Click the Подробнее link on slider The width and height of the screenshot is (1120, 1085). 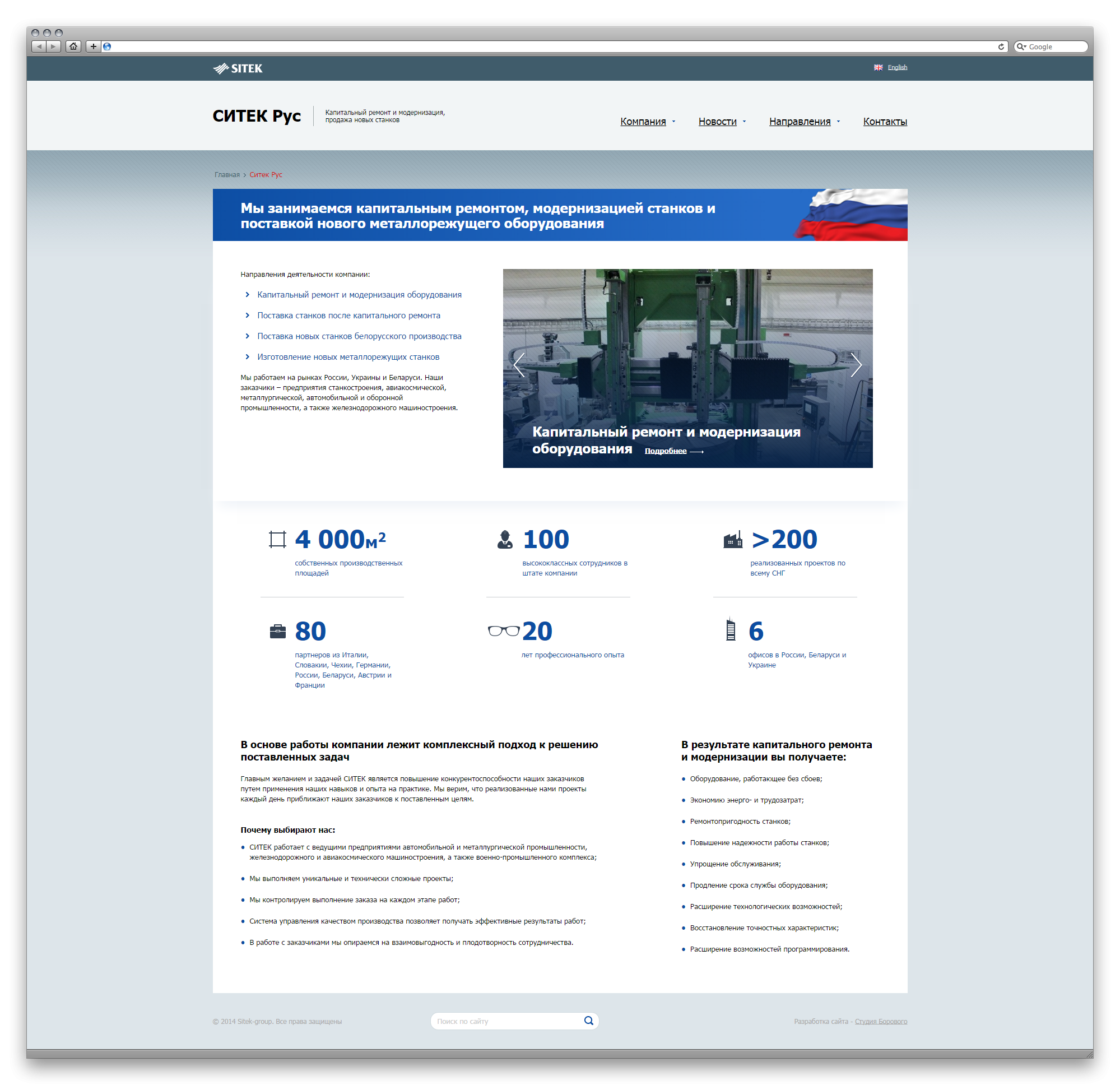(666, 451)
